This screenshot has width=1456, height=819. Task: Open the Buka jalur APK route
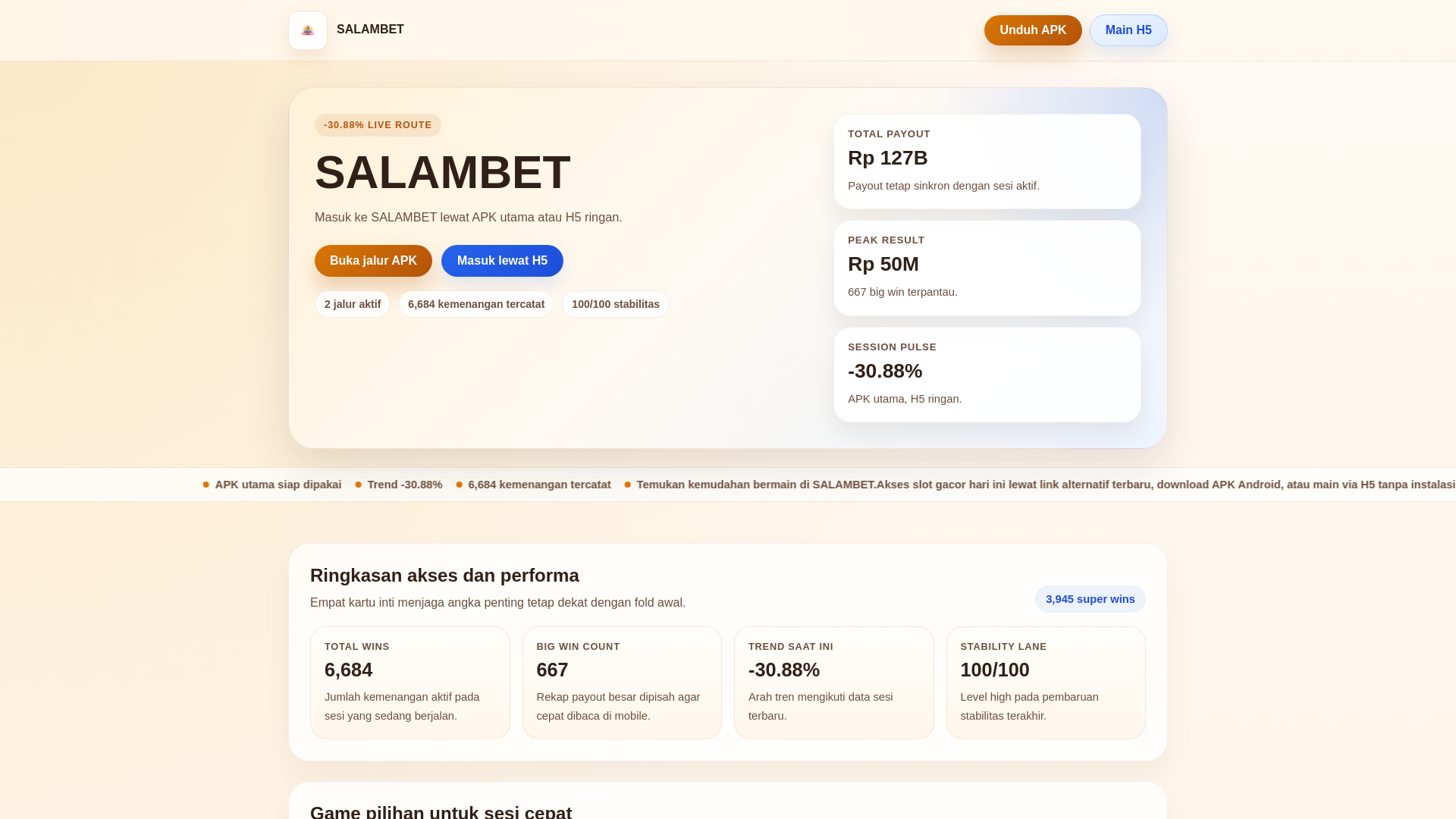(x=373, y=261)
